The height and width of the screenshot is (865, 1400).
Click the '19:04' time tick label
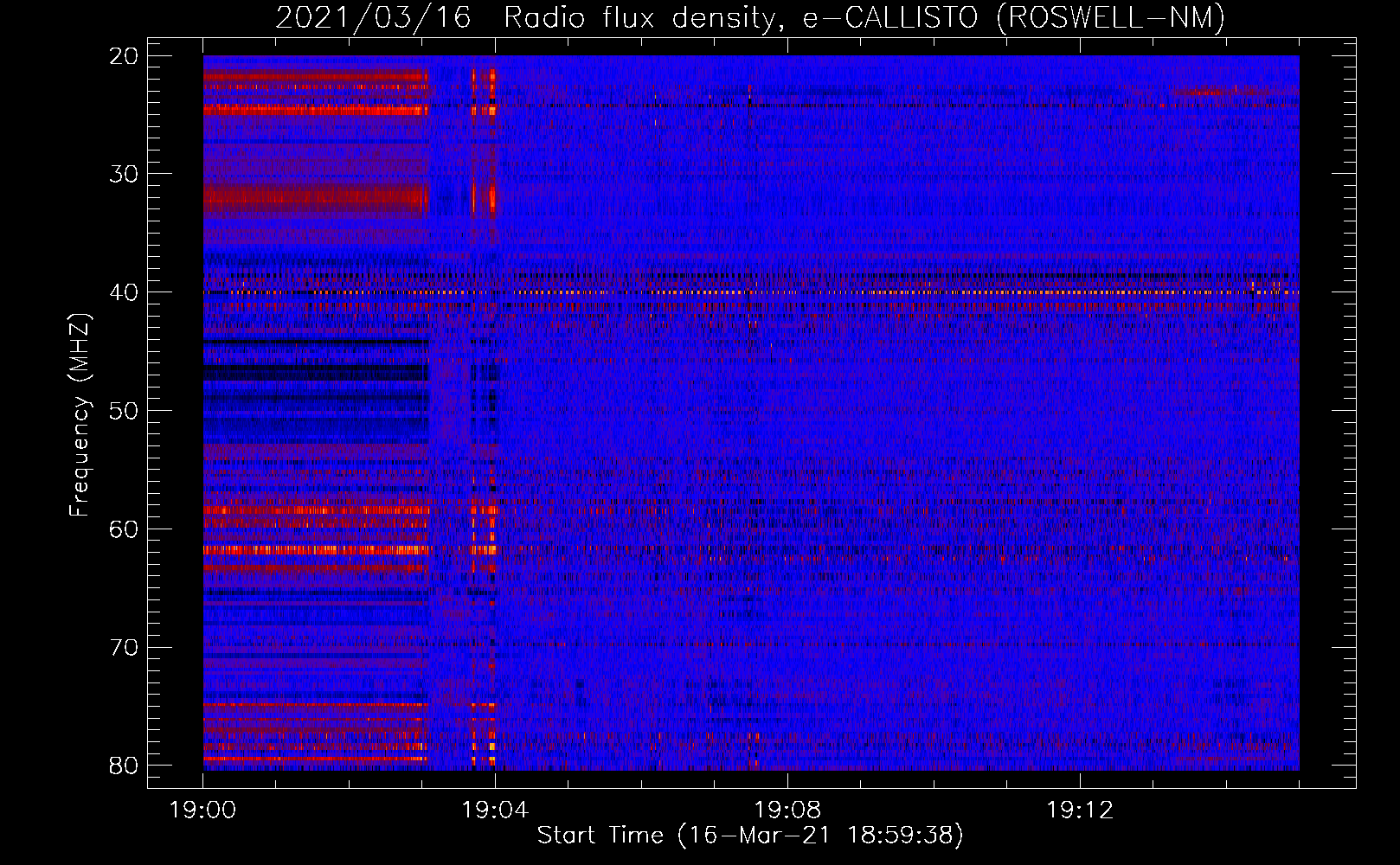(495, 811)
